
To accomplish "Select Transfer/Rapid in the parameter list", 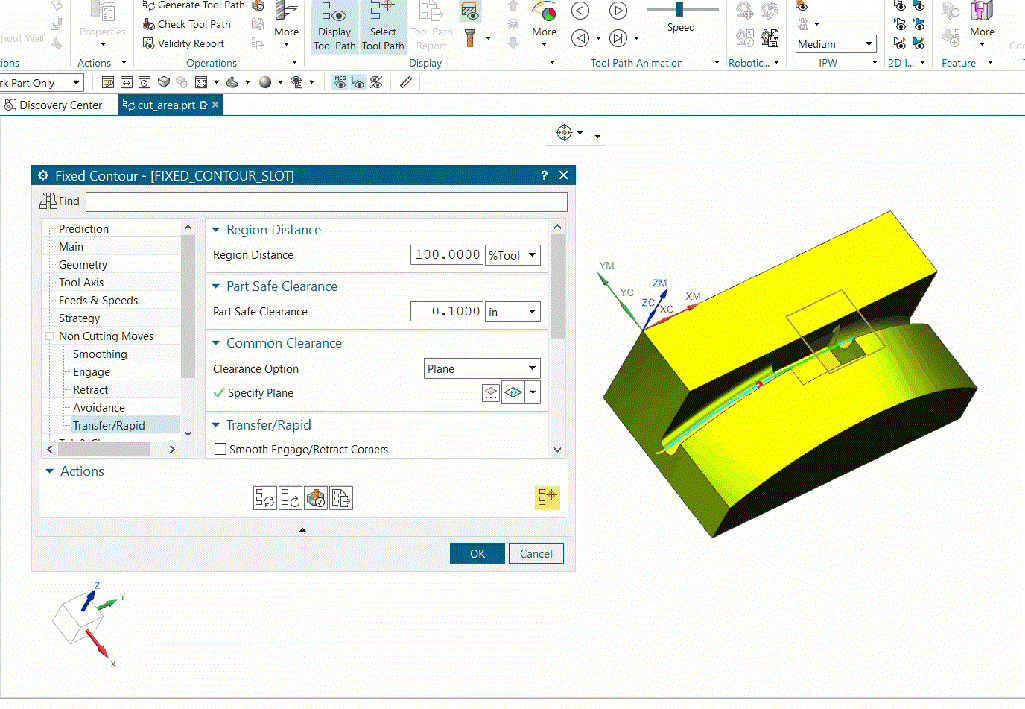I will click(110, 425).
